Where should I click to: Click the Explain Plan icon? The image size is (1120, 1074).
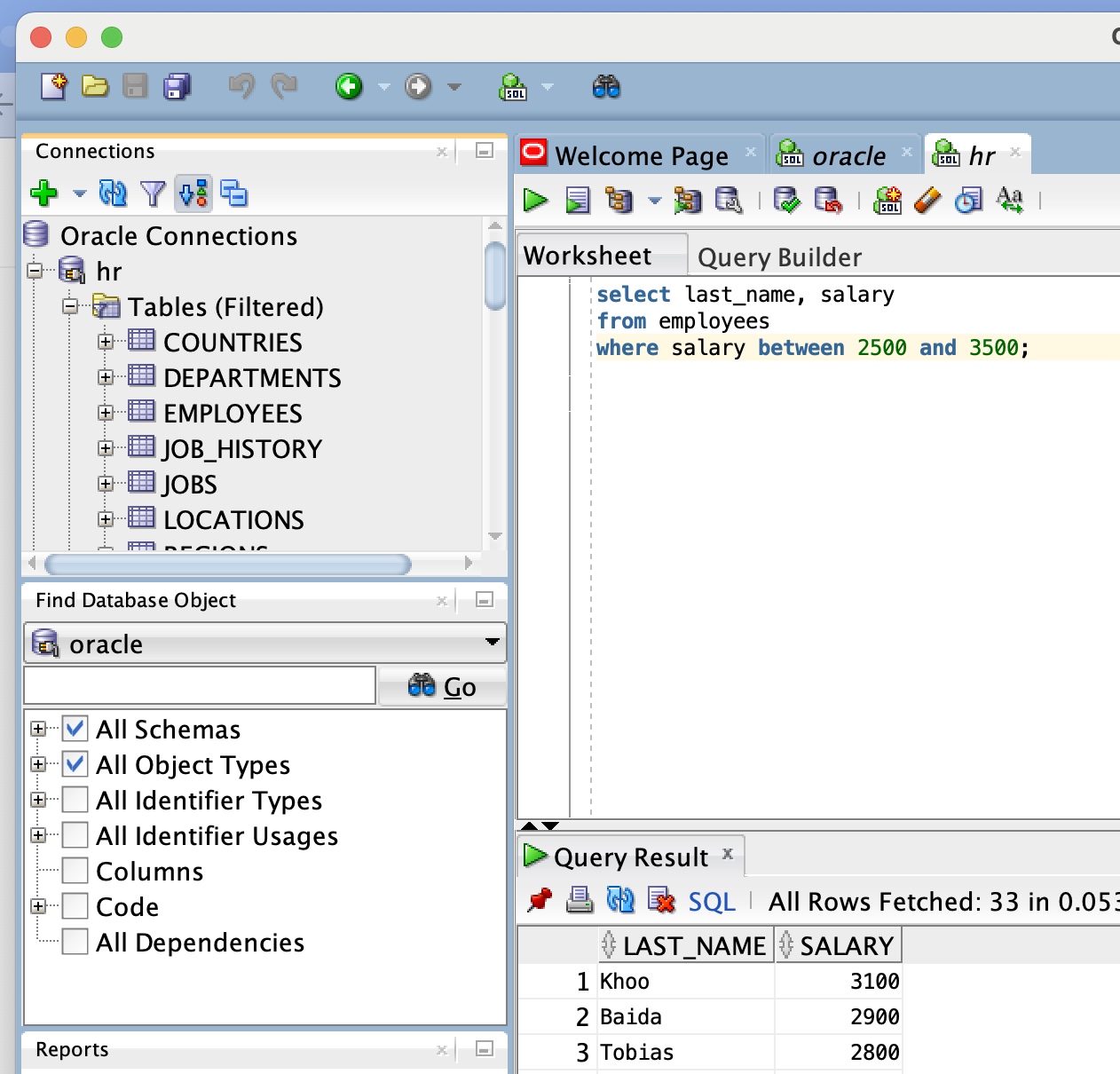(619, 201)
